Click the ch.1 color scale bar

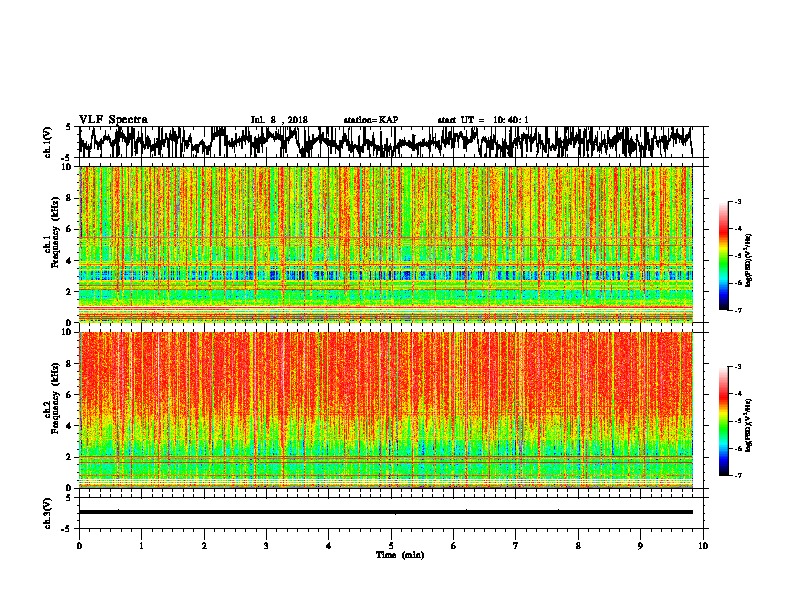pyautogui.click(x=723, y=256)
